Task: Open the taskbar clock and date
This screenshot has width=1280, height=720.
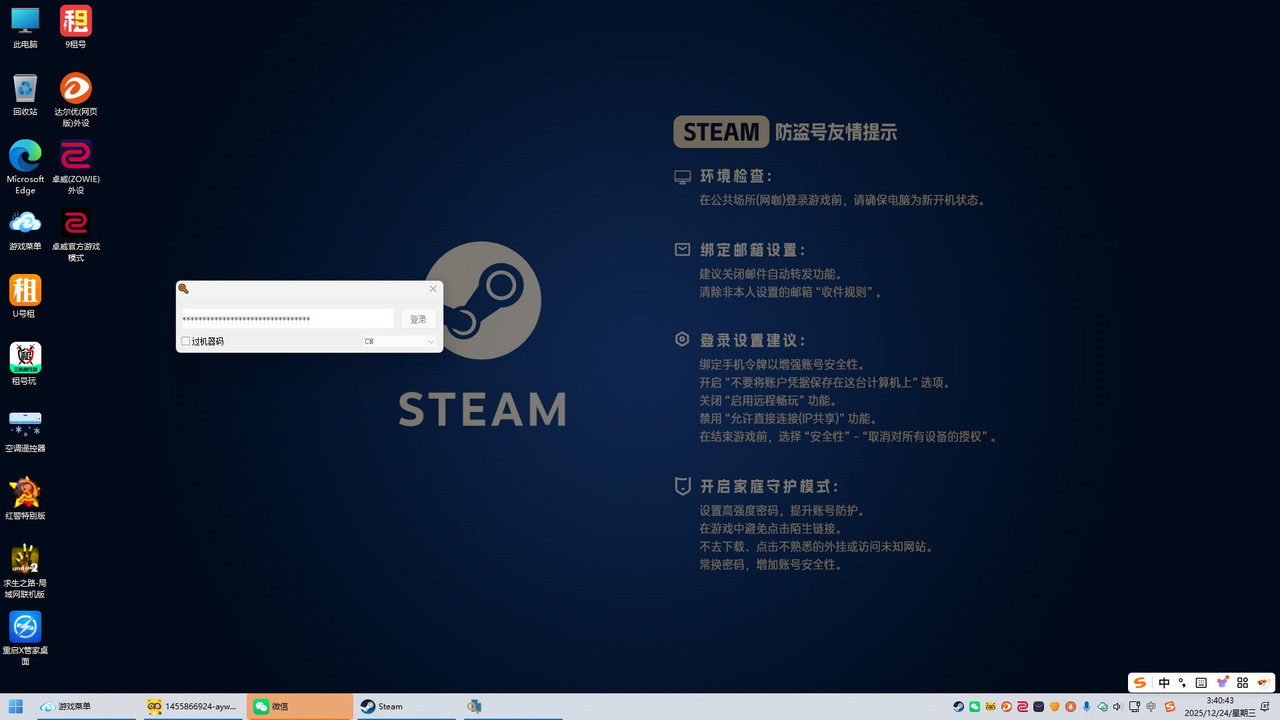Action: (x=1220, y=706)
